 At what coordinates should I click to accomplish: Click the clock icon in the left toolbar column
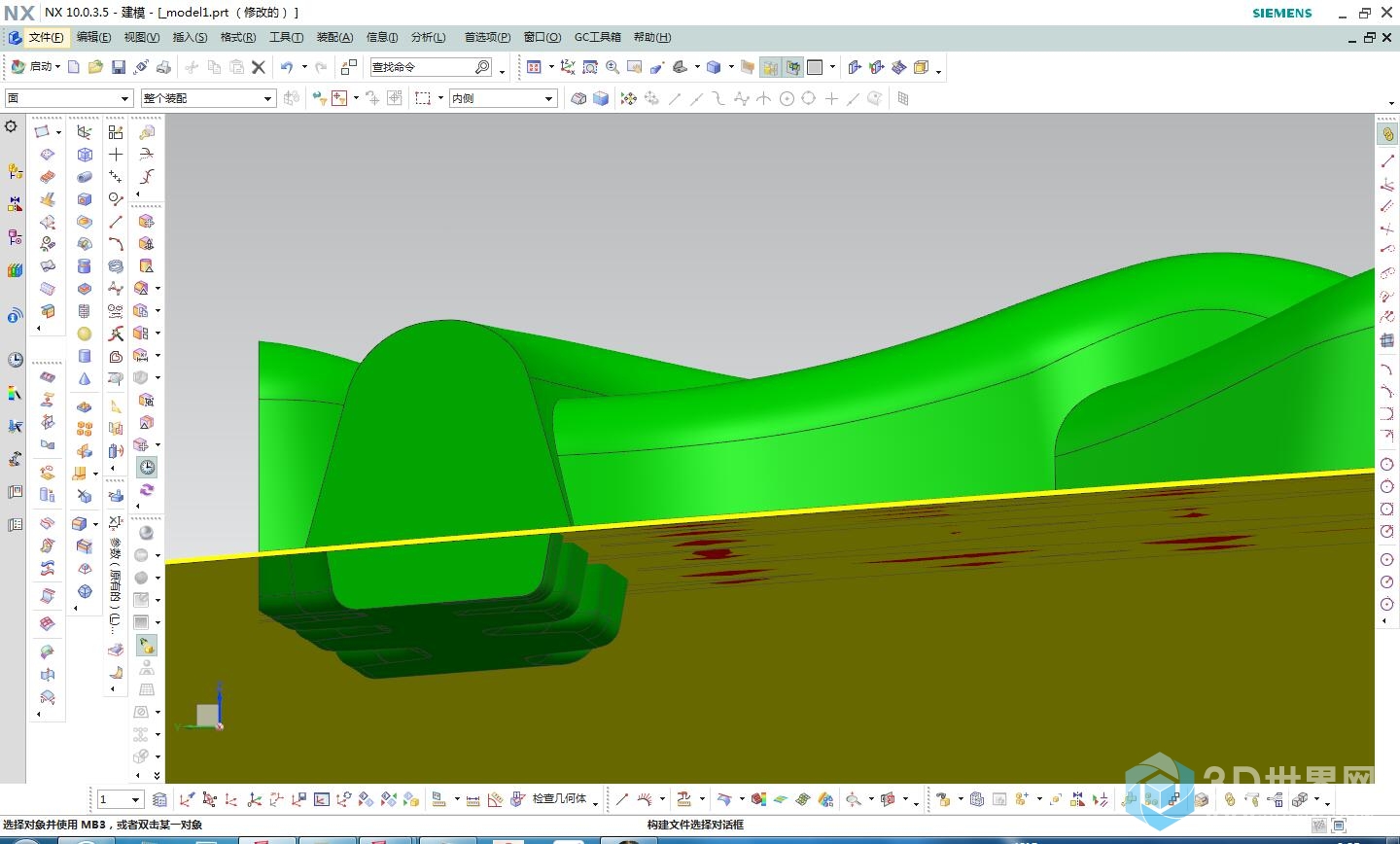coord(146,468)
